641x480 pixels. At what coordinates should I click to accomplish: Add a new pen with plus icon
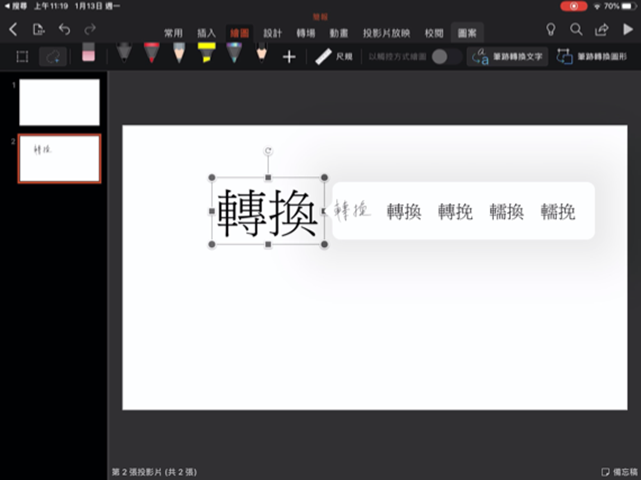coord(289,57)
